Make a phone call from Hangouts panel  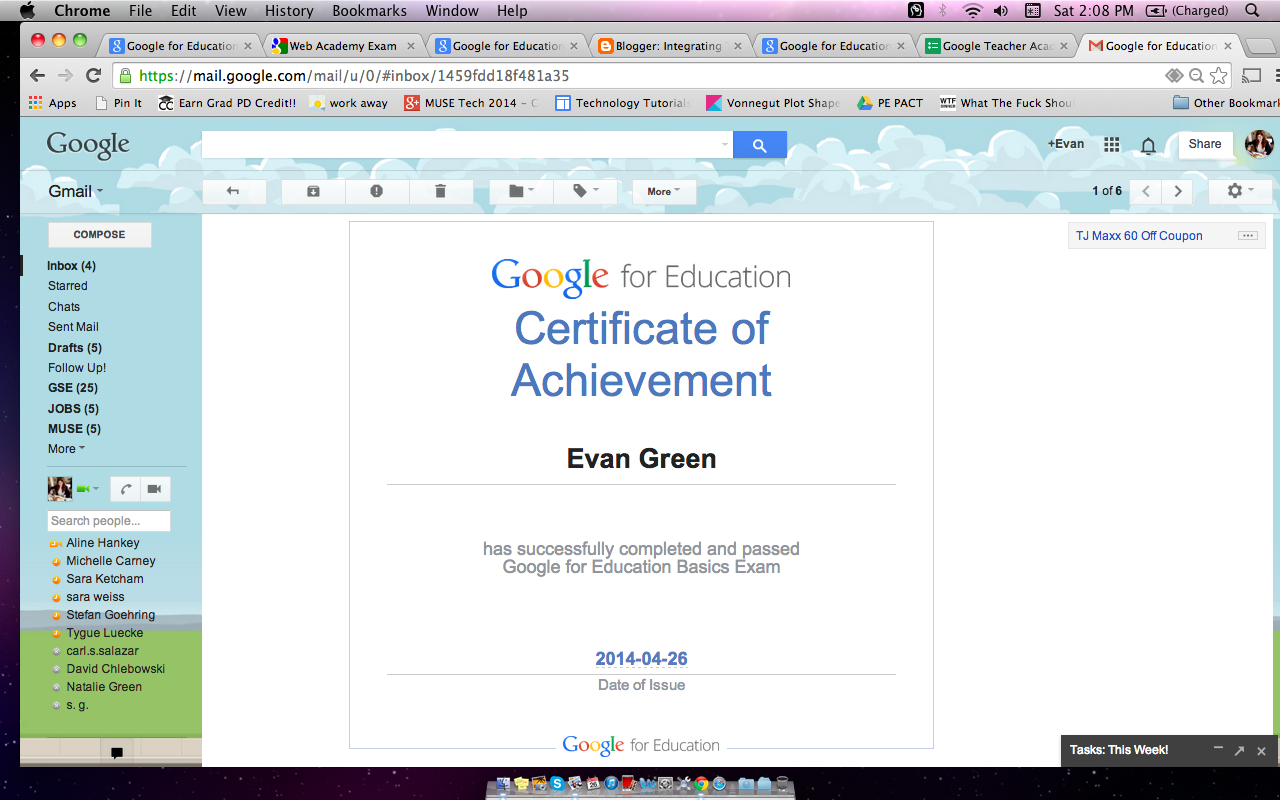[x=126, y=489]
